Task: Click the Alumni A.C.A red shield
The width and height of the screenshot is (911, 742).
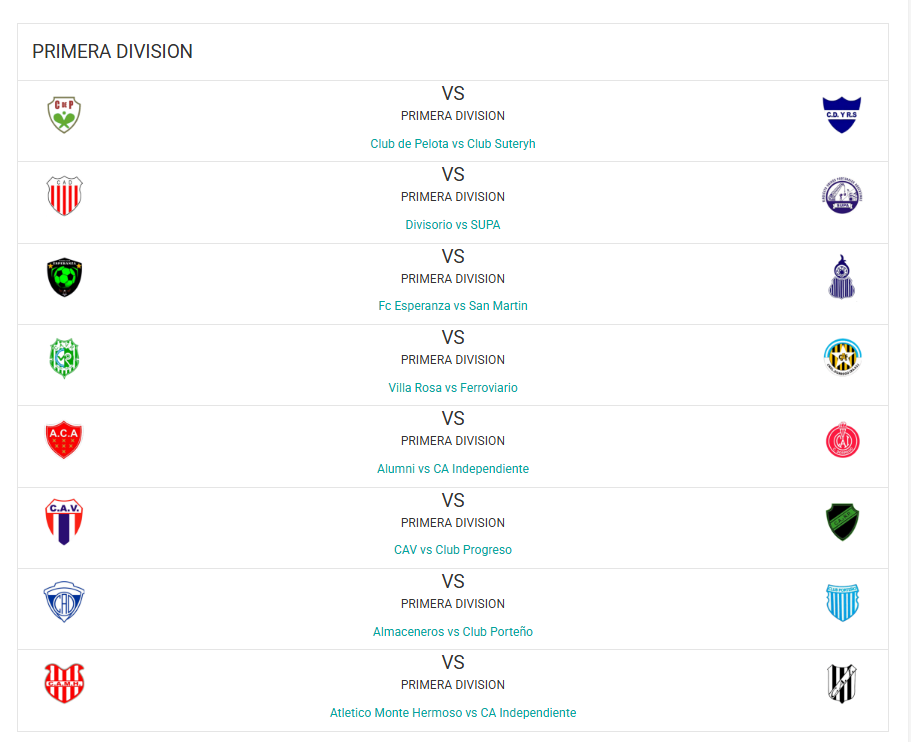Action: click(64, 440)
